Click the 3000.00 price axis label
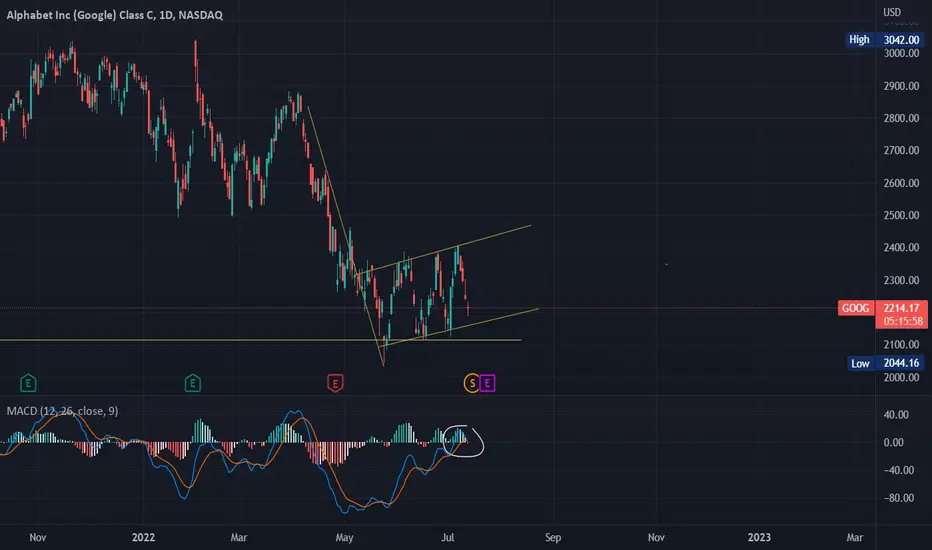This screenshot has height=550, width=932. tap(901, 54)
